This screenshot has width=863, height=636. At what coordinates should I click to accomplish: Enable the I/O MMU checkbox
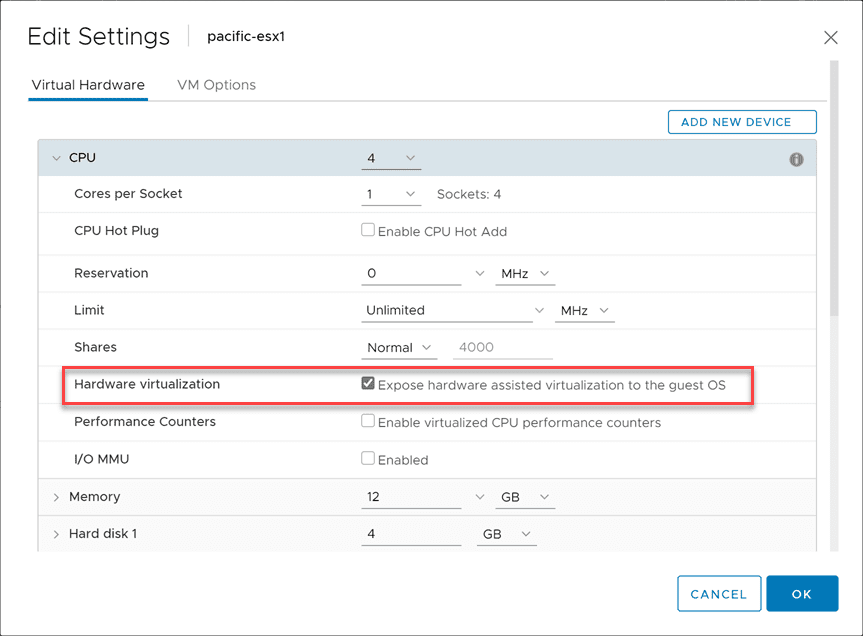(368, 459)
